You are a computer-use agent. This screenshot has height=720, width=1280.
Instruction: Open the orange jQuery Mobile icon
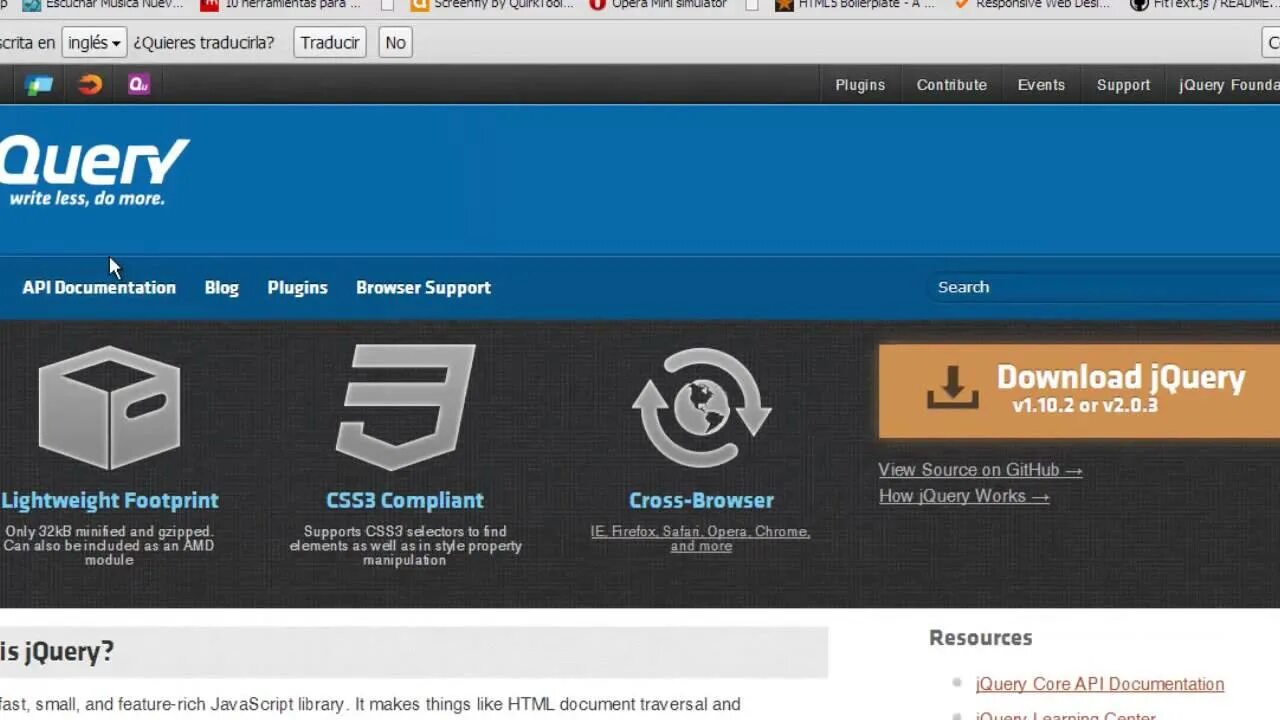[90, 84]
